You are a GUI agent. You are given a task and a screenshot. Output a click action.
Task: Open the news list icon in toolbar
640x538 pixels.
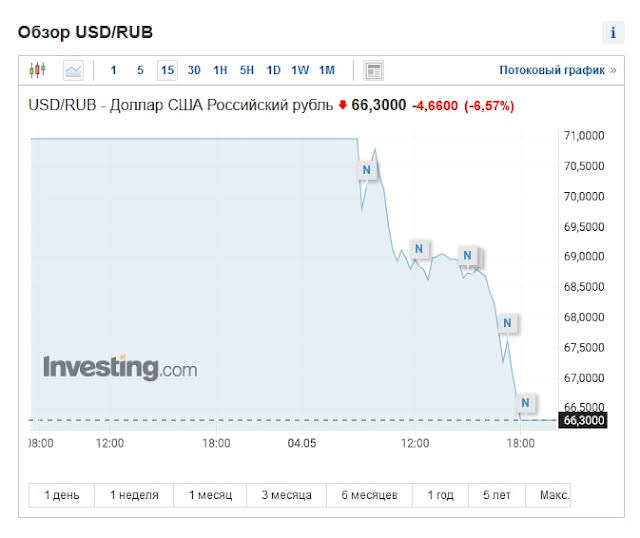point(374,70)
